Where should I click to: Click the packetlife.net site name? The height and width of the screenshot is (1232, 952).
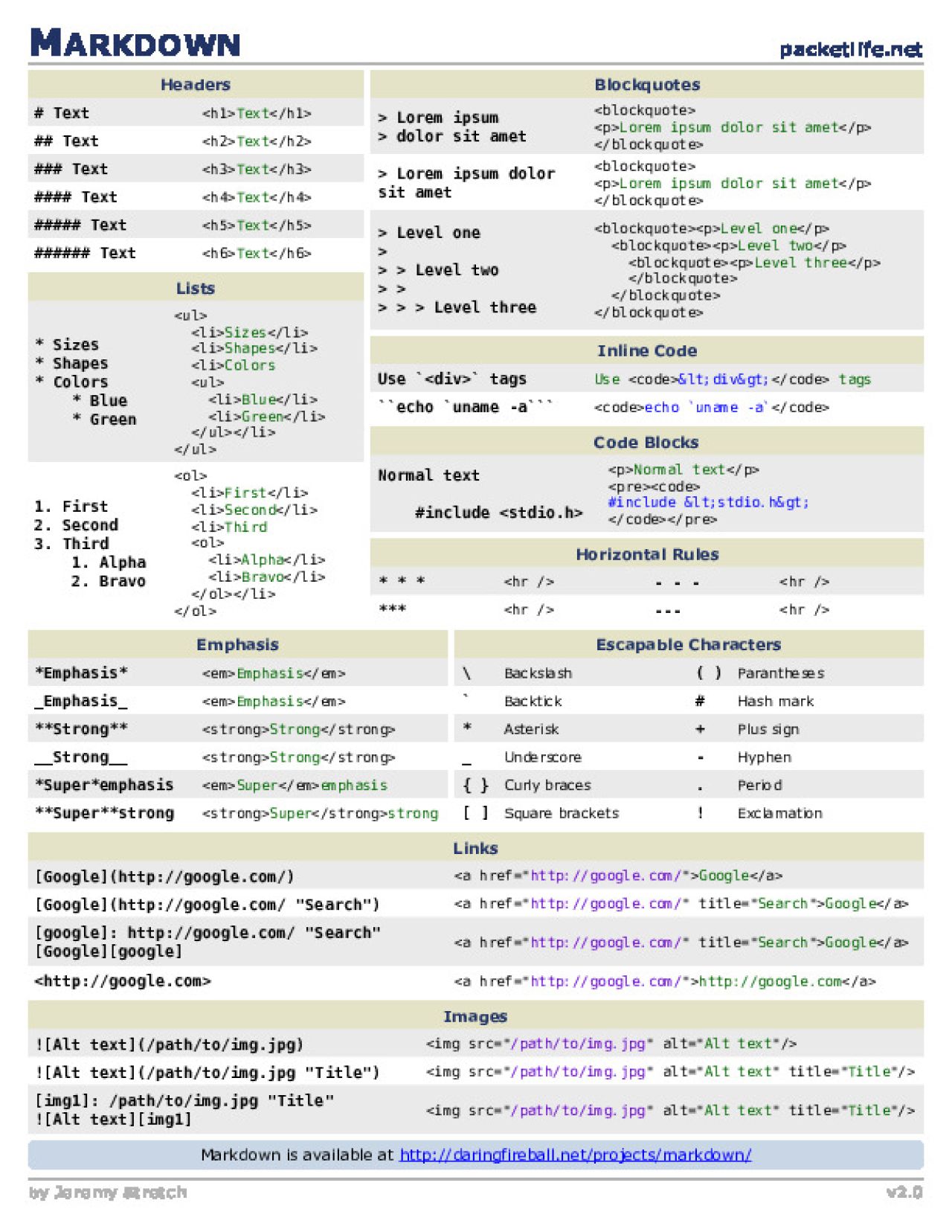click(x=851, y=50)
